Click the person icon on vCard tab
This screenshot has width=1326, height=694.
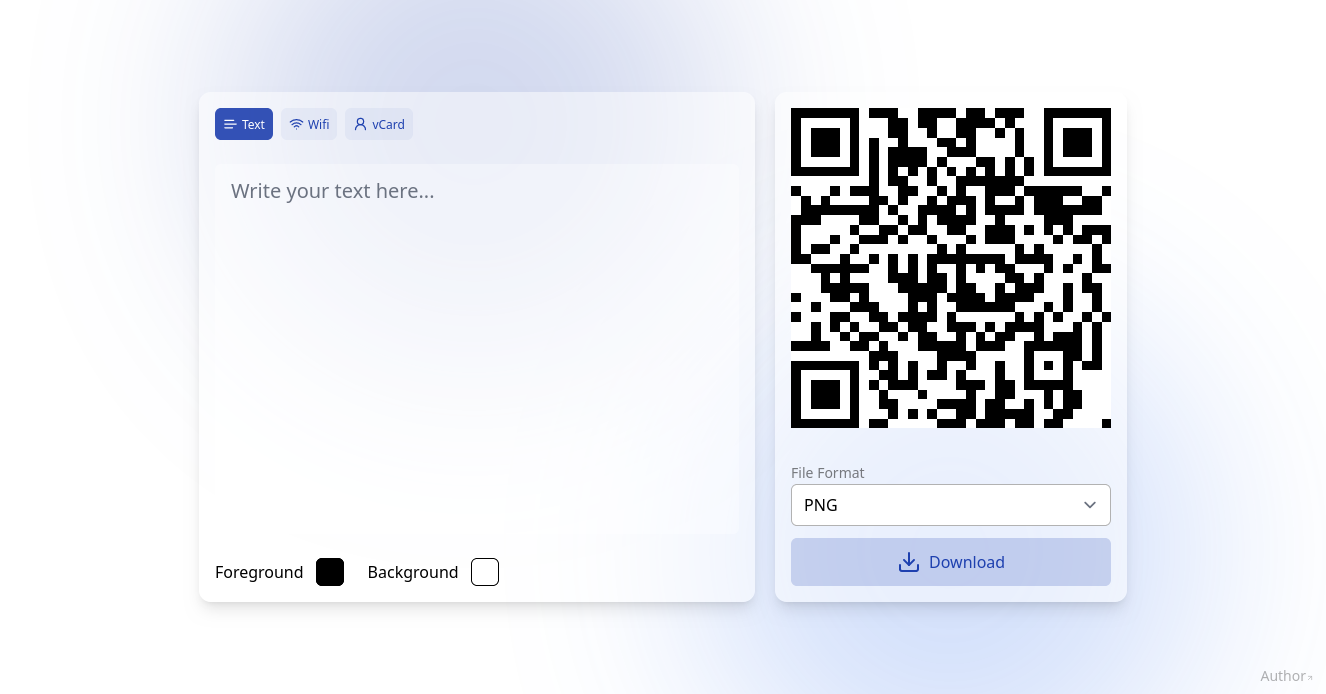(360, 125)
